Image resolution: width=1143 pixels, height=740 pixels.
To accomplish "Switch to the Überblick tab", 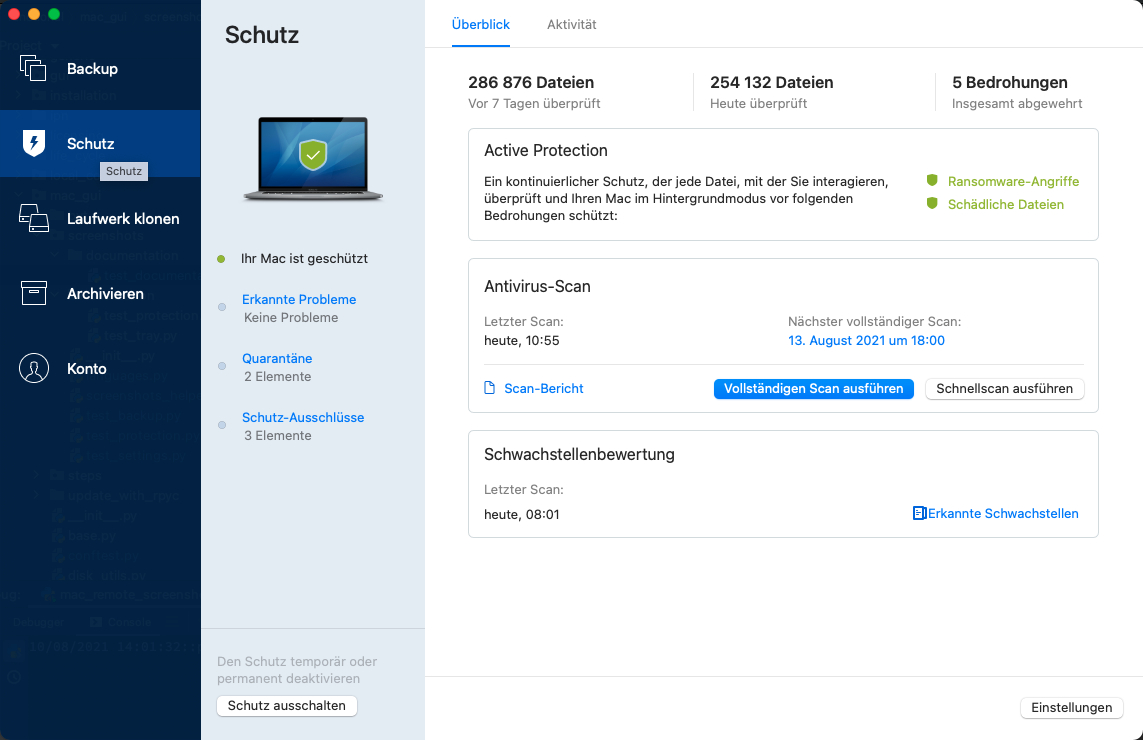I will point(480,24).
